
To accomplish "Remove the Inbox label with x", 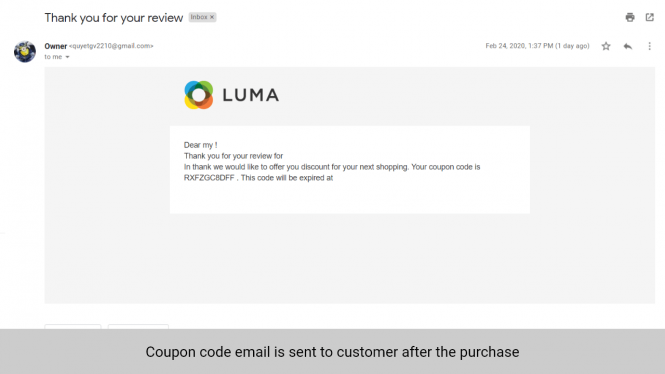I will (x=212, y=17).
